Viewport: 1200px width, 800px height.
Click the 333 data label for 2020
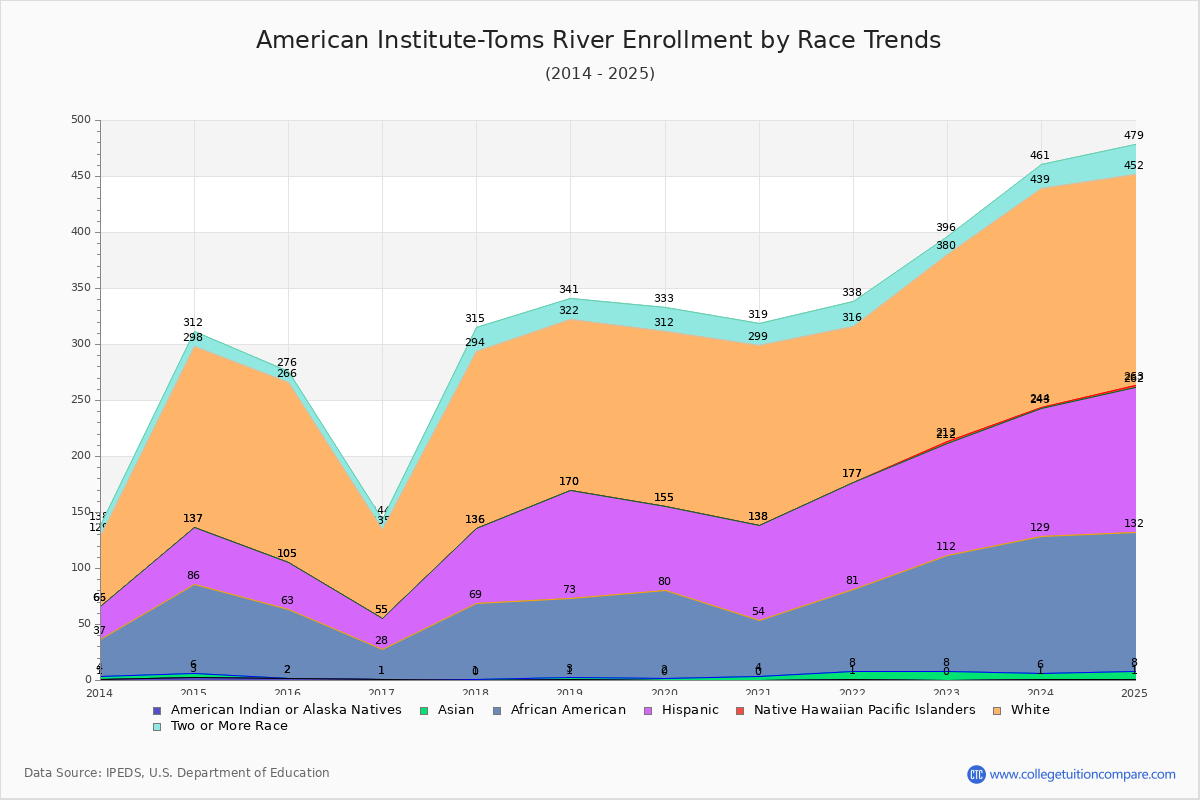click(664, 299)
